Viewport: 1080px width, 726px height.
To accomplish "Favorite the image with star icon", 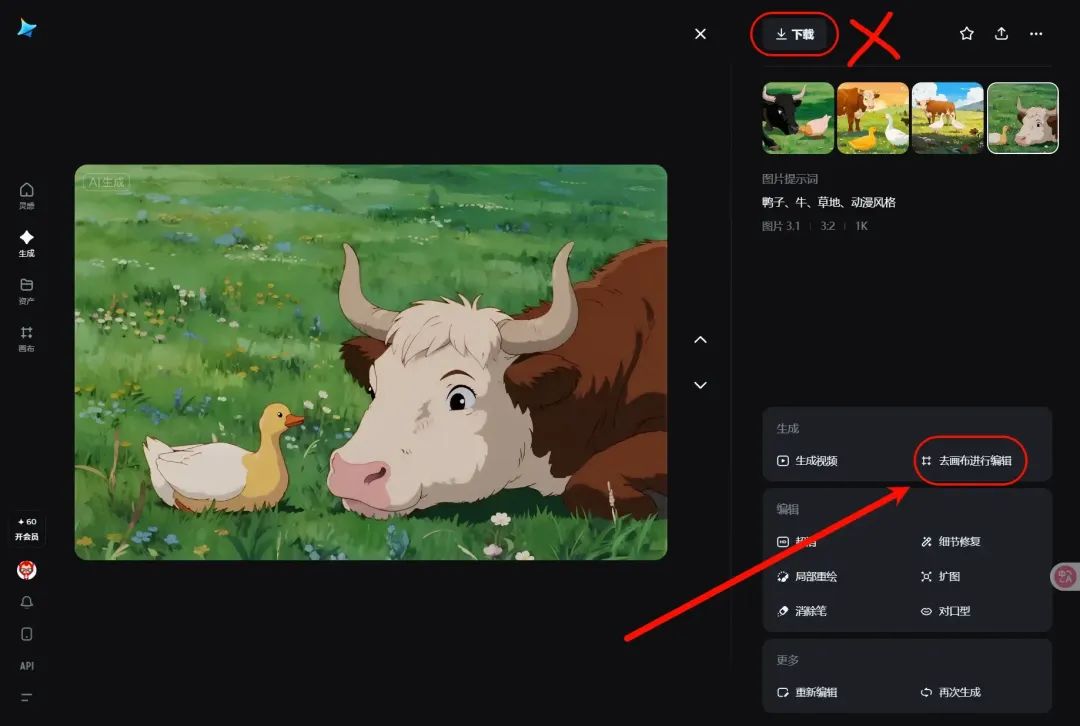I will pos(966,34).
